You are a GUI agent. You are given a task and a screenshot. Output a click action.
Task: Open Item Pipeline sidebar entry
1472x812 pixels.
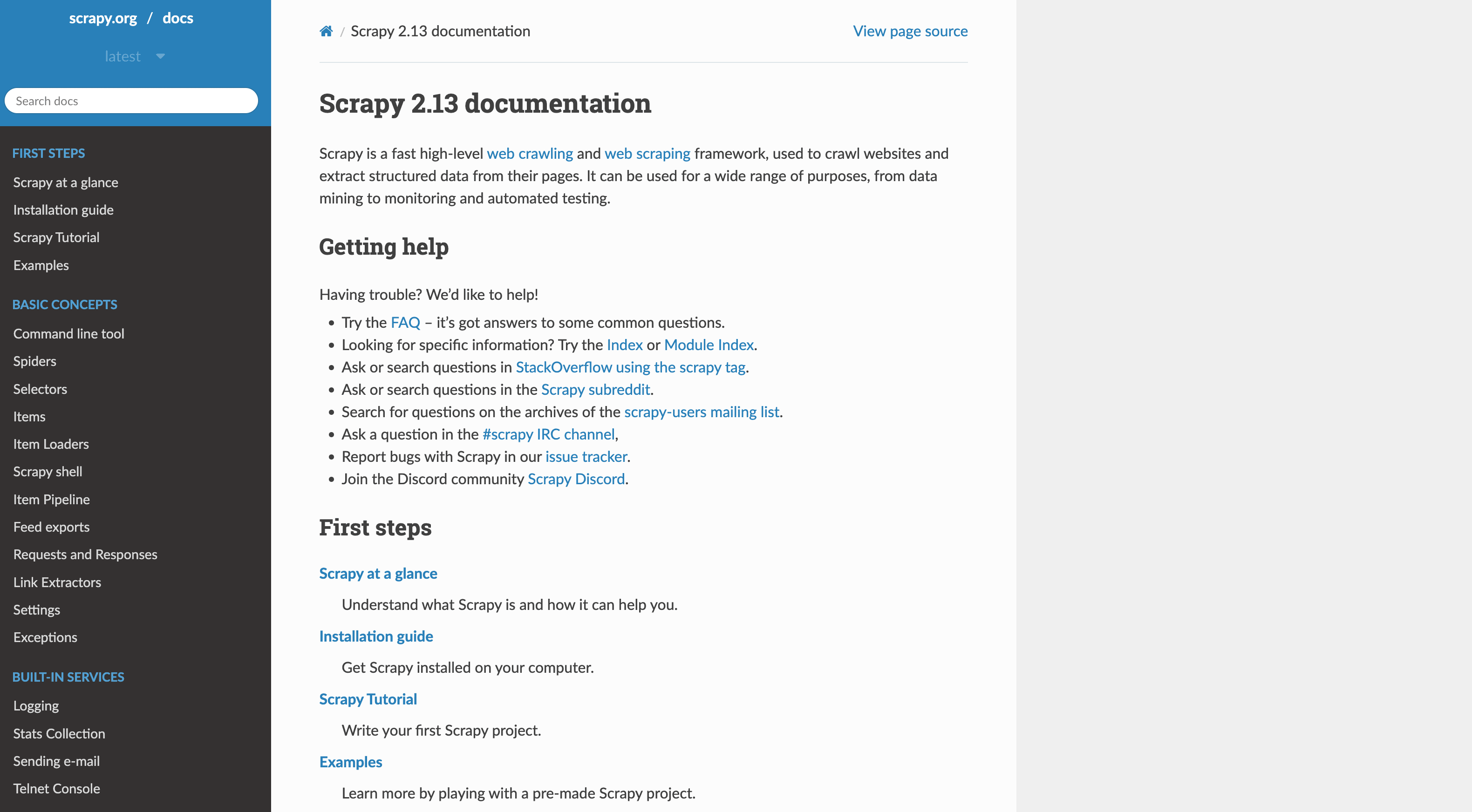point(51,499)
